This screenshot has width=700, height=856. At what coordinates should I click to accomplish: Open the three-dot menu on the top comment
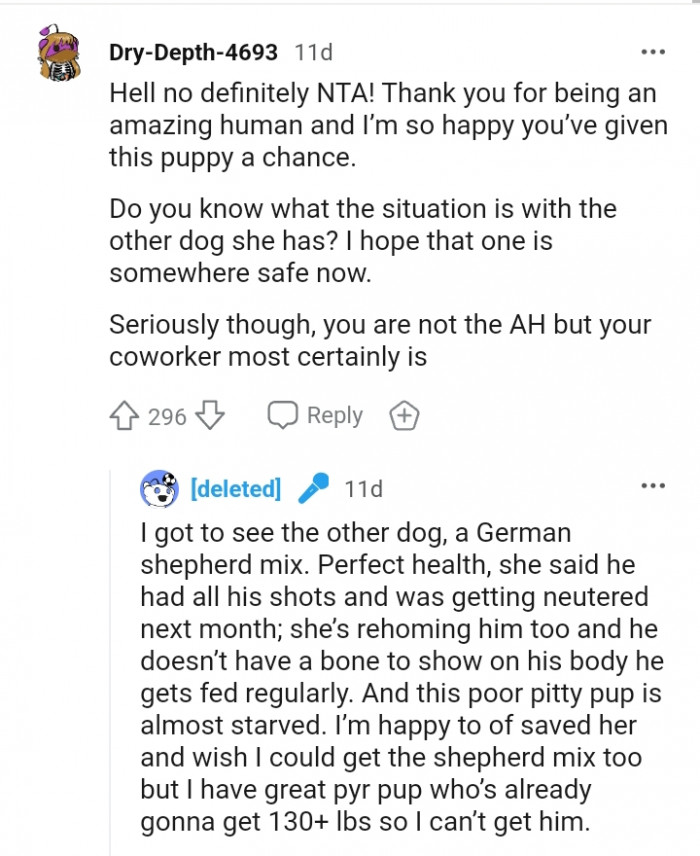point(653,50)
